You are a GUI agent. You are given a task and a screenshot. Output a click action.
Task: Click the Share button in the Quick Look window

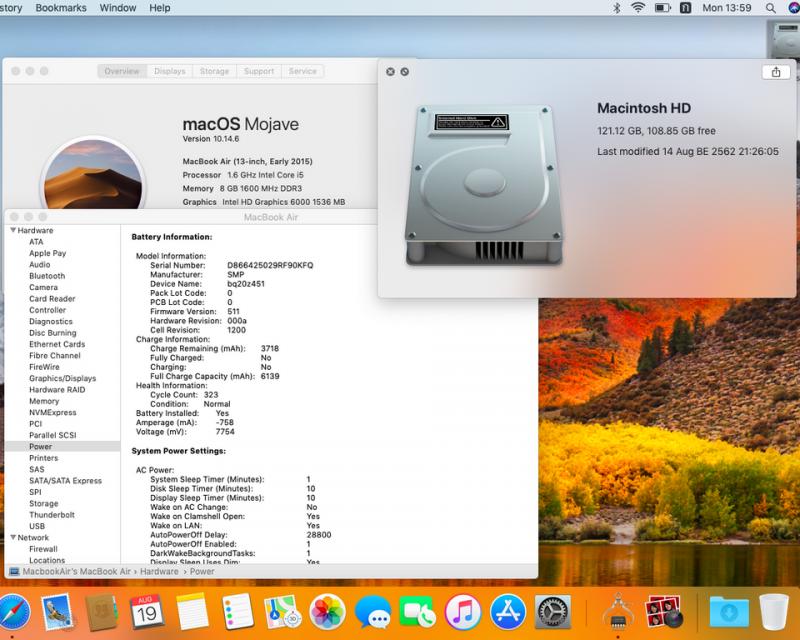pos(776,72)
